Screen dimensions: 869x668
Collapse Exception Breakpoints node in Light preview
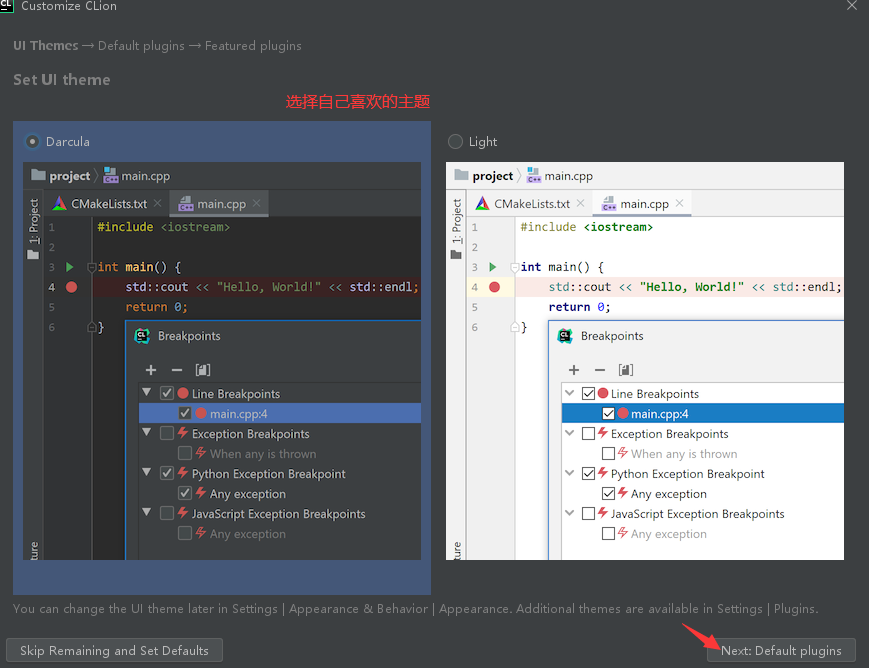570,434
